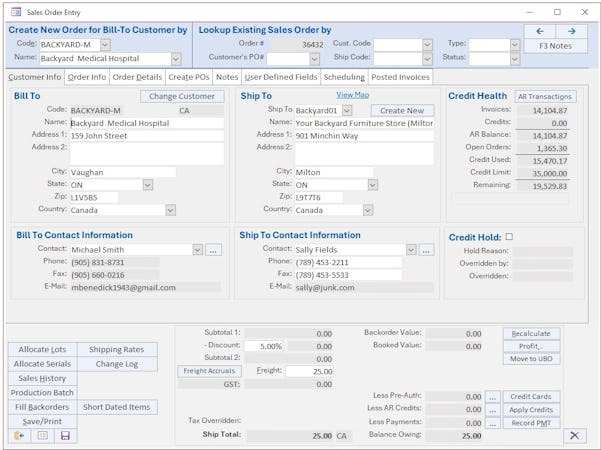Open the Cust. Code lookup dropdown
The height and width of the screenshot is (450, 601).
click(427, 45)
